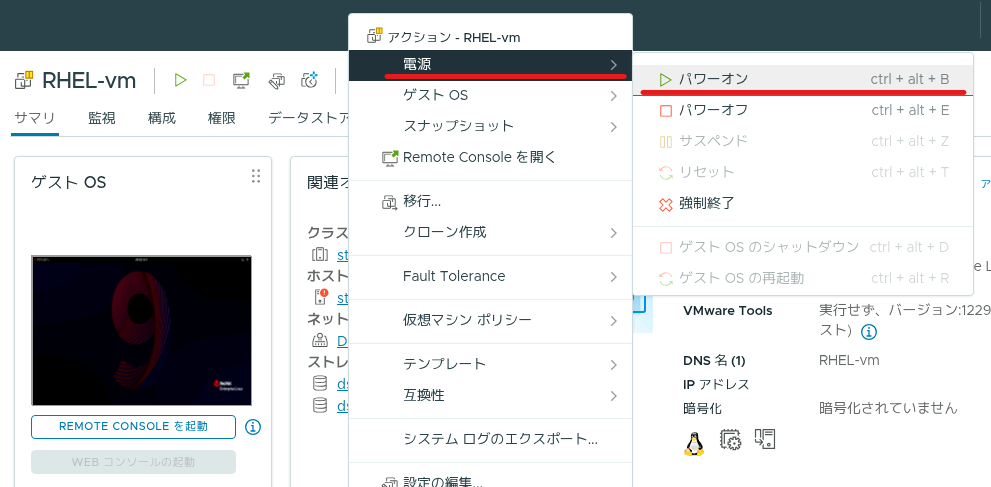The width and height of the screenshot is (991, 487).
Task: Open the cluster link in related objects
Action: click(343, 255)
